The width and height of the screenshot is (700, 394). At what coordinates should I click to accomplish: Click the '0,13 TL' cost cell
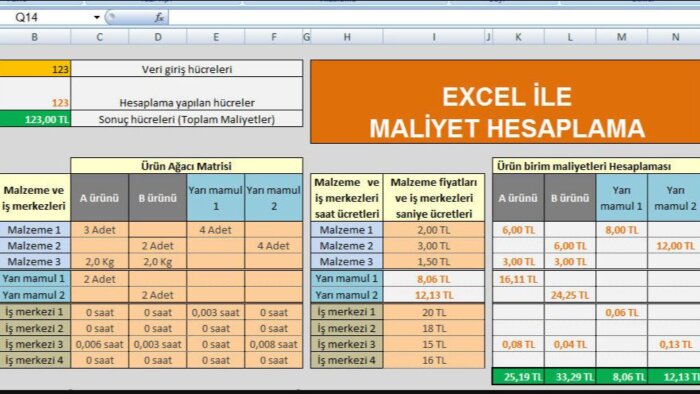coord(674,344)
